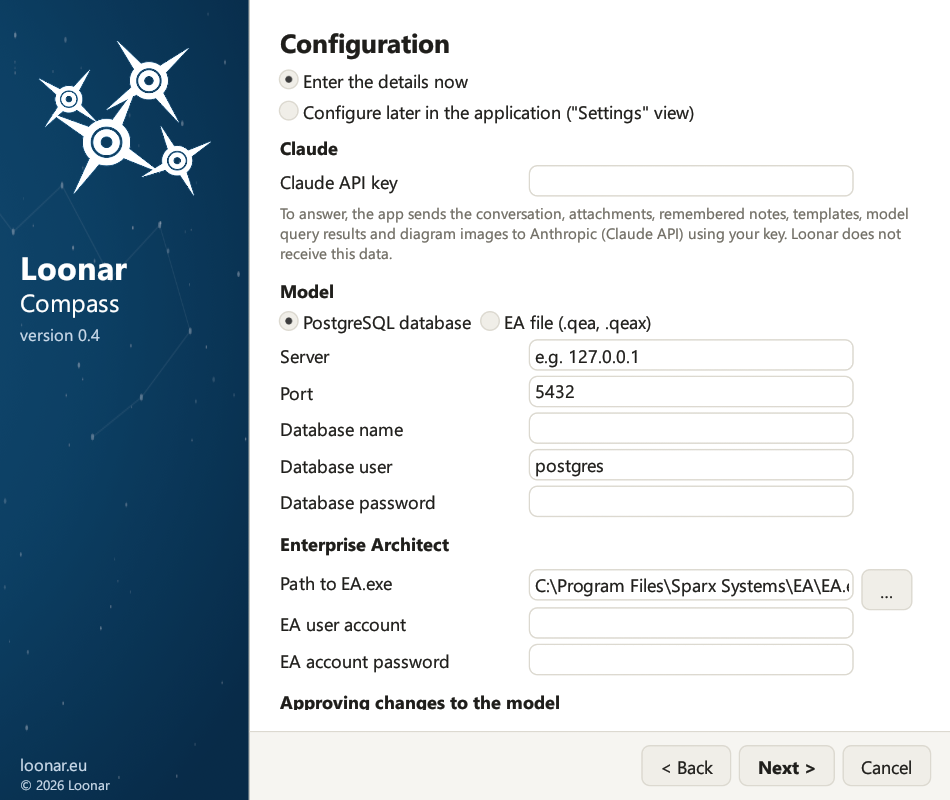
Task: Click the Database user field
Action: [x=691, y=465]
